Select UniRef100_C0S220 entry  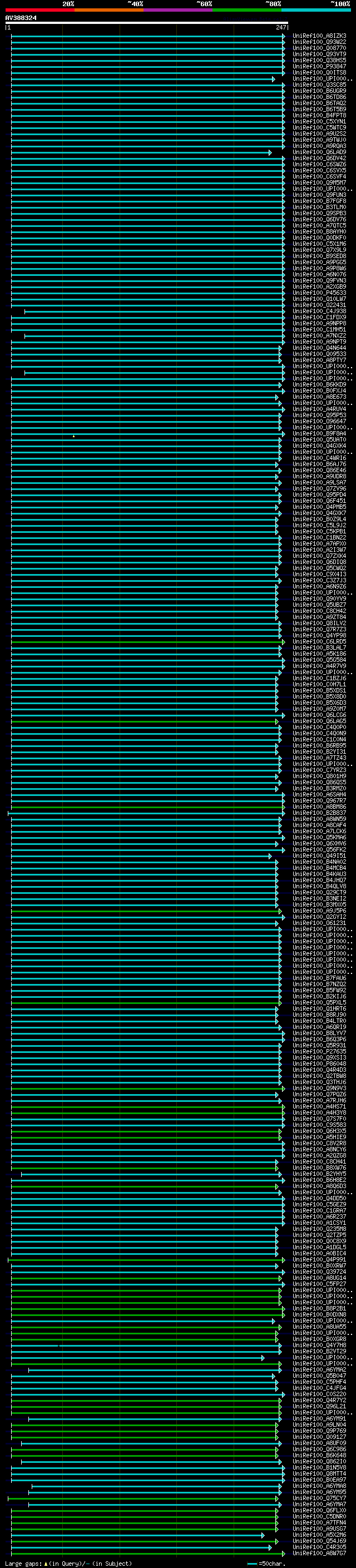319,1394
